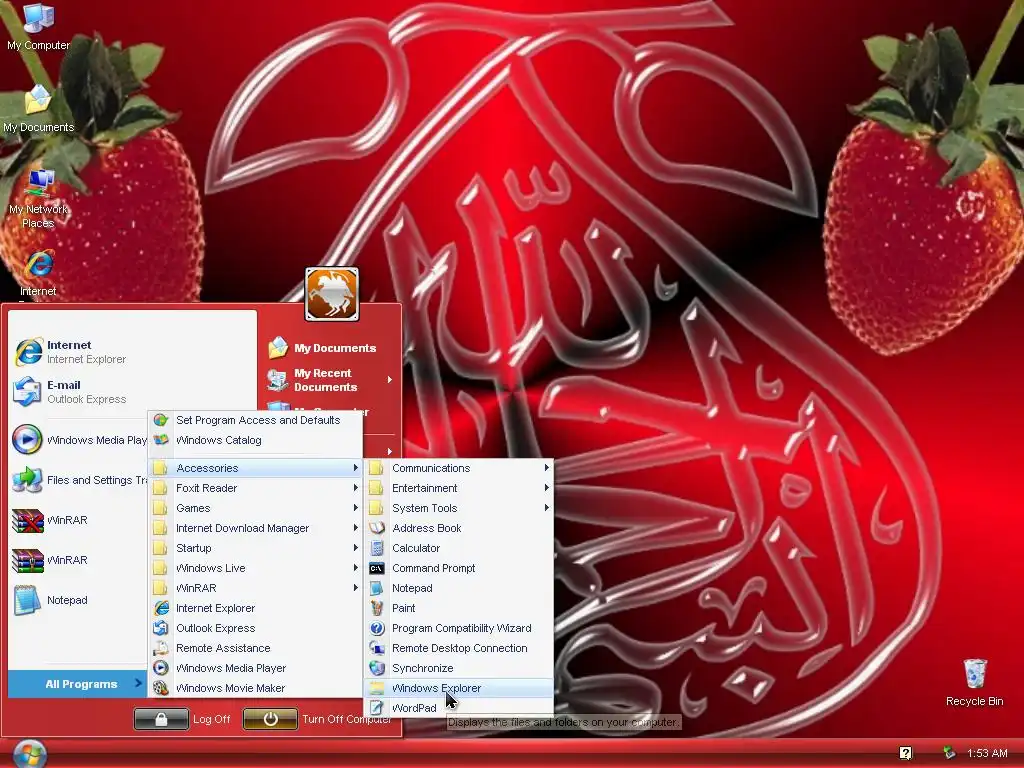Expand the Foxit Reader folder
Screen dimensions: 1024x768
click(x=255, y=488)
